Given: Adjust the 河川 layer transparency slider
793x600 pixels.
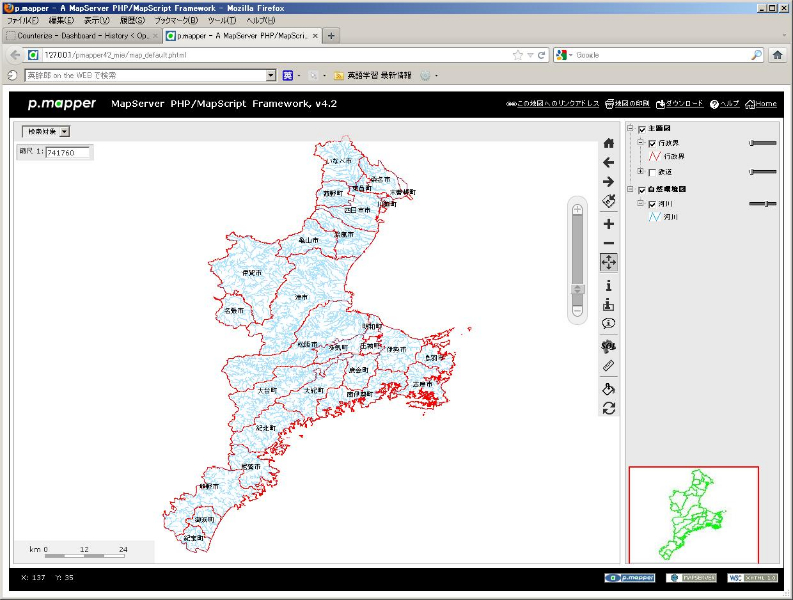Looking at the screenshot, I should tap(766, 204).
